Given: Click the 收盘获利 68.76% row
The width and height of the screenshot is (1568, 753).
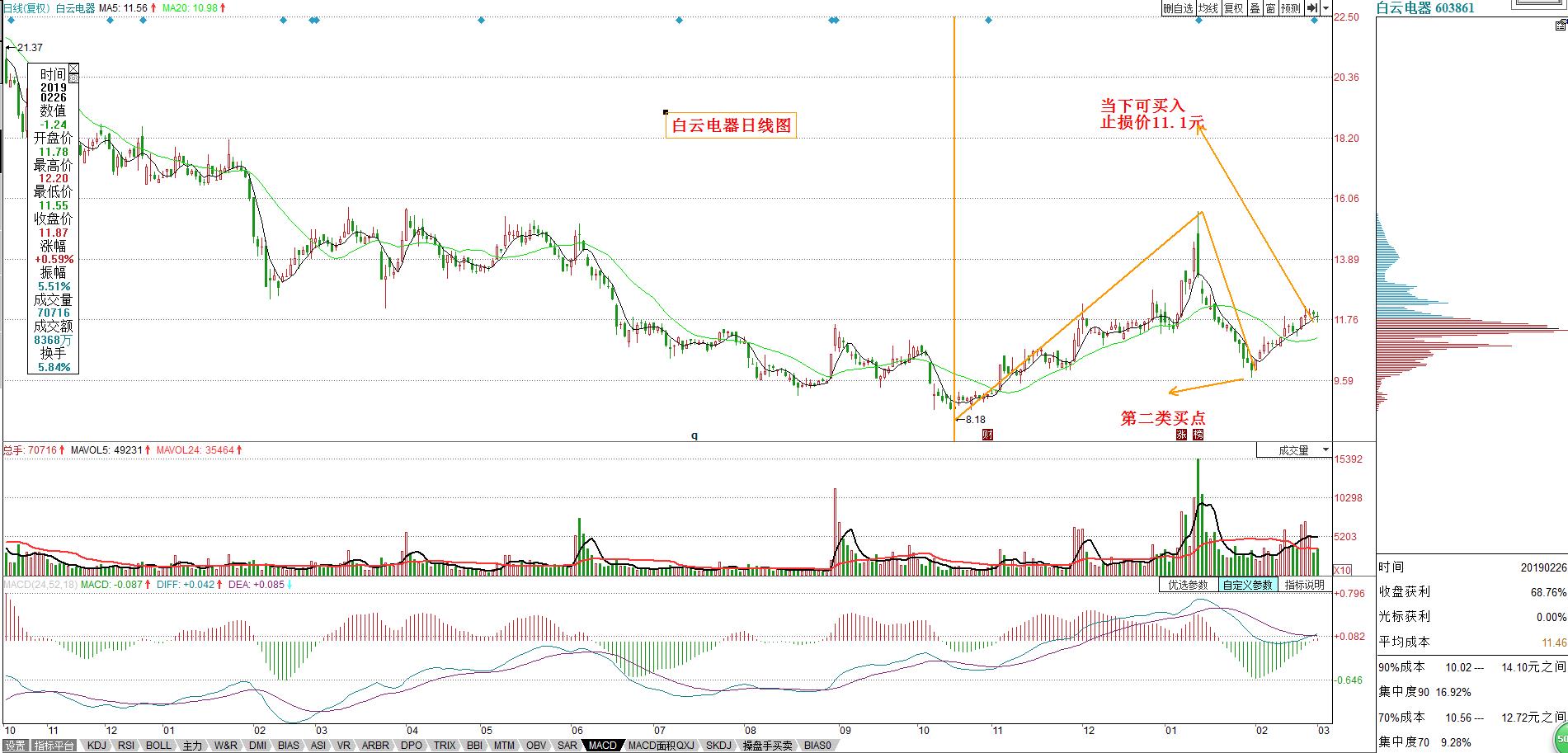Looking at the screenshot, I should [1472, 592].
